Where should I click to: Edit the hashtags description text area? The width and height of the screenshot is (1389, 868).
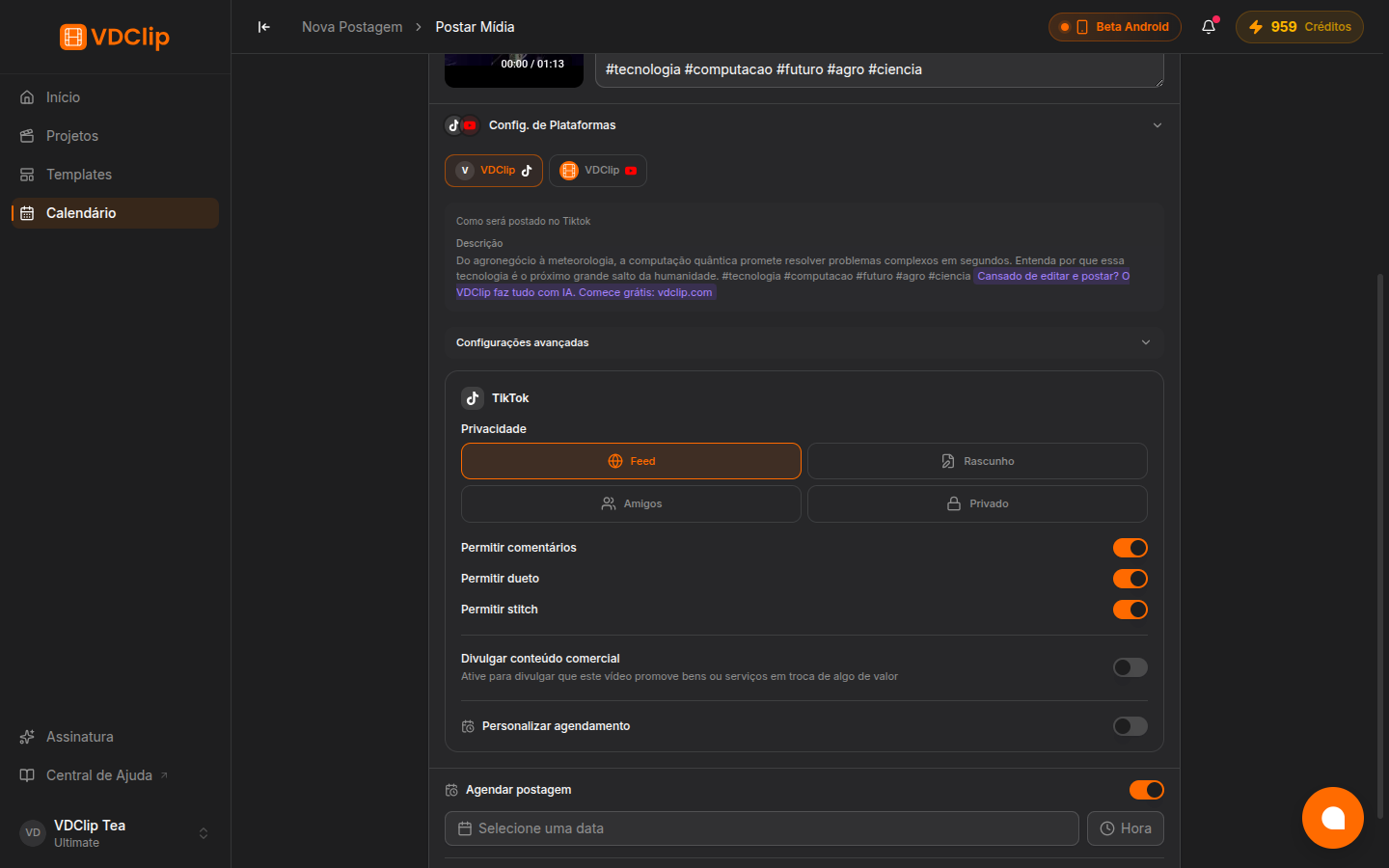point(880,70)
